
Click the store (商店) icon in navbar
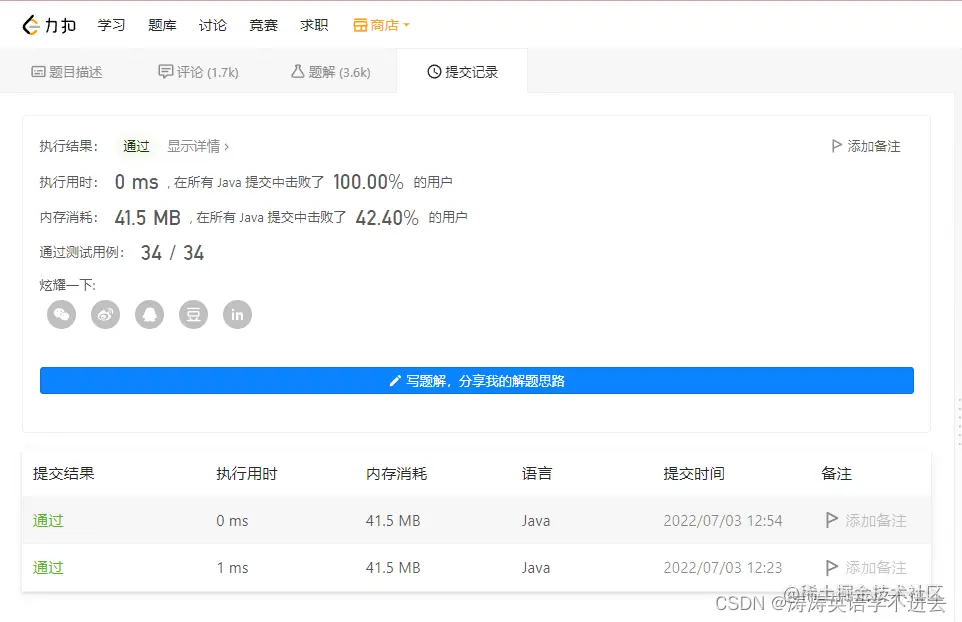[360, 25]
